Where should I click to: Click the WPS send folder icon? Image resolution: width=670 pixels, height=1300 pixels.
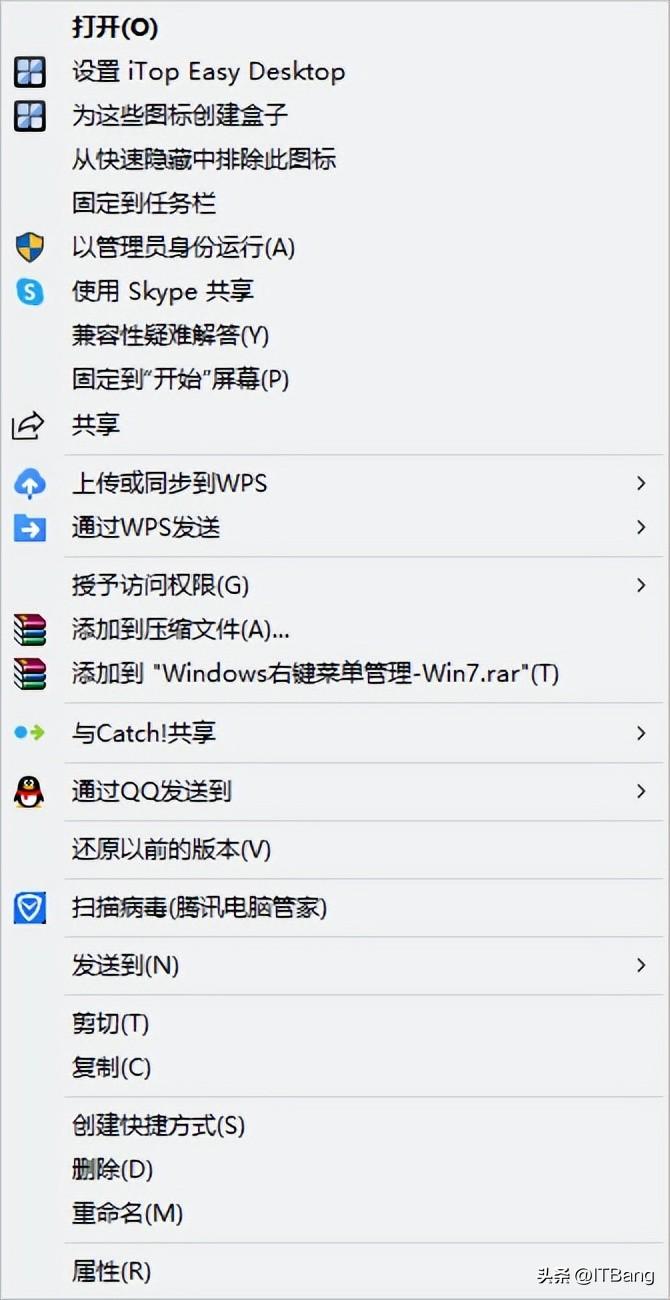(29, 527)
